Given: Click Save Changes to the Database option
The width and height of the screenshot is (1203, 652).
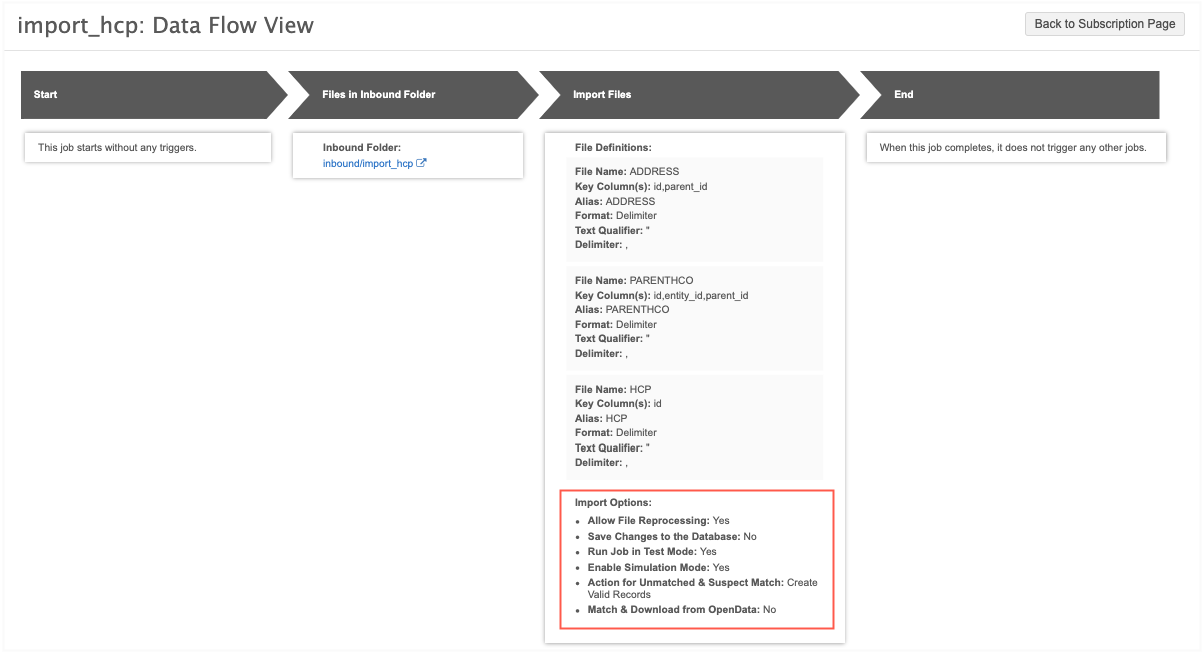Looking at the screenshot, I should (671, 537).
